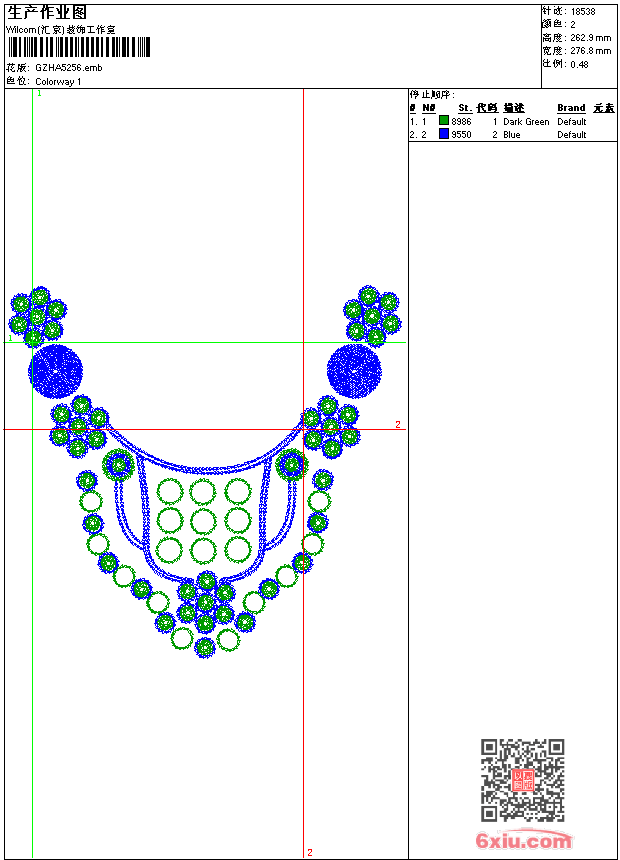The height and width of the screenshot is (860, 620).
Task: Click the barcode under the studio name
Action: [79, 47]
